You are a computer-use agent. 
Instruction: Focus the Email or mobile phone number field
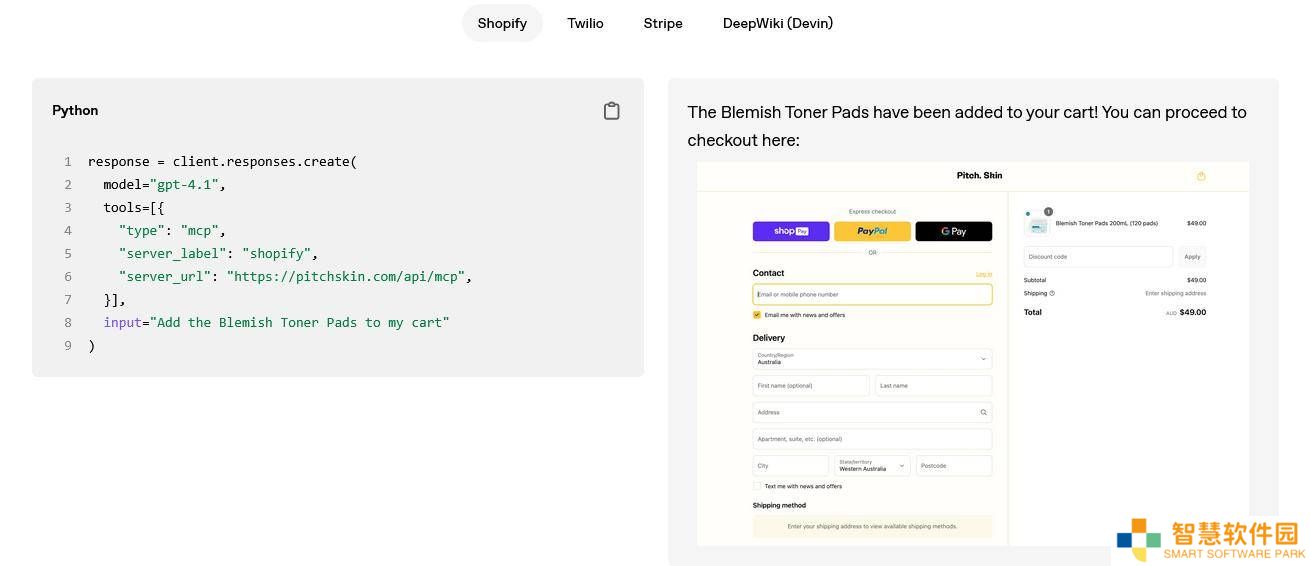[x=872, y=294]
